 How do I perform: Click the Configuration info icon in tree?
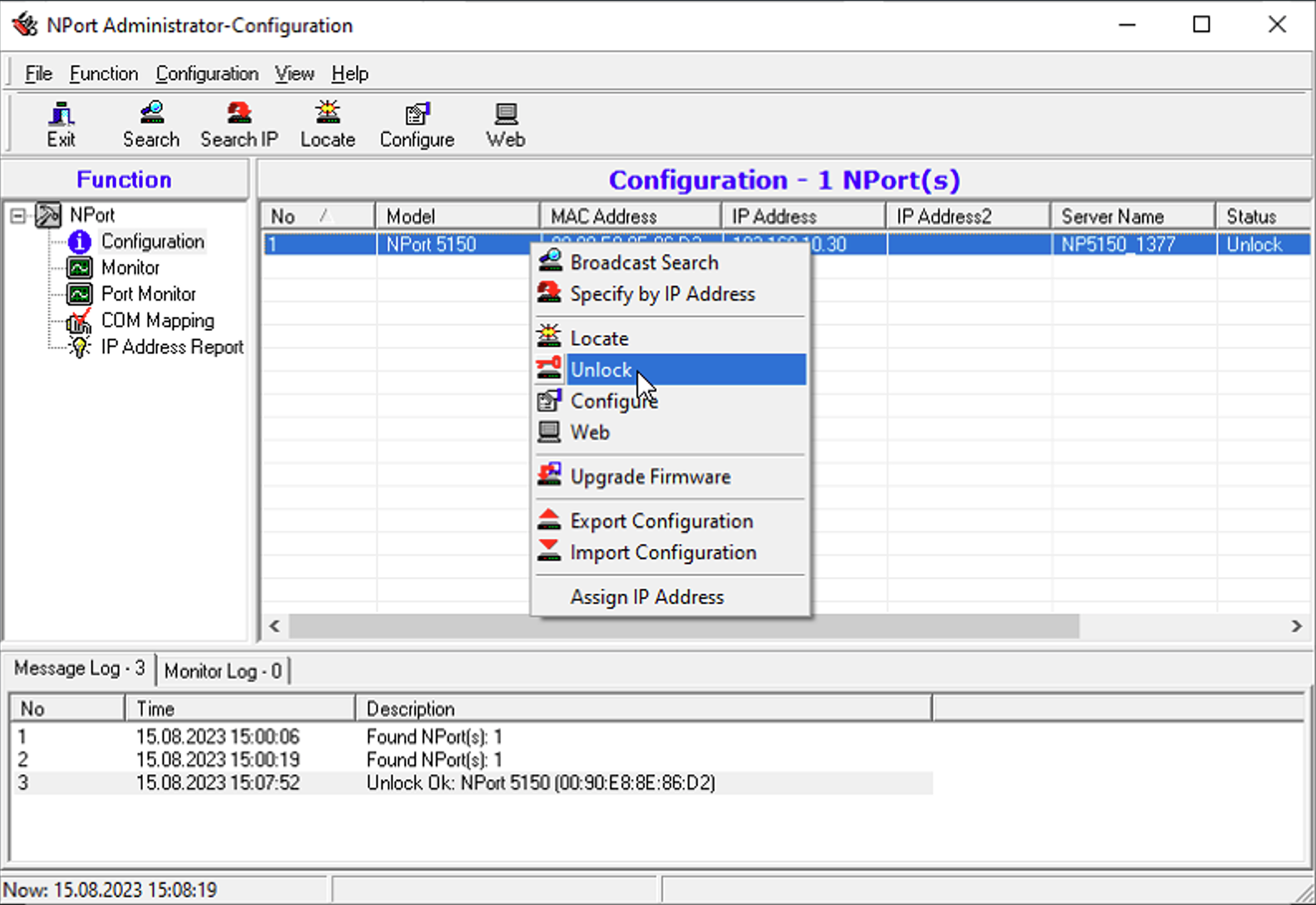pyautogui.click(x=79, y=242)
